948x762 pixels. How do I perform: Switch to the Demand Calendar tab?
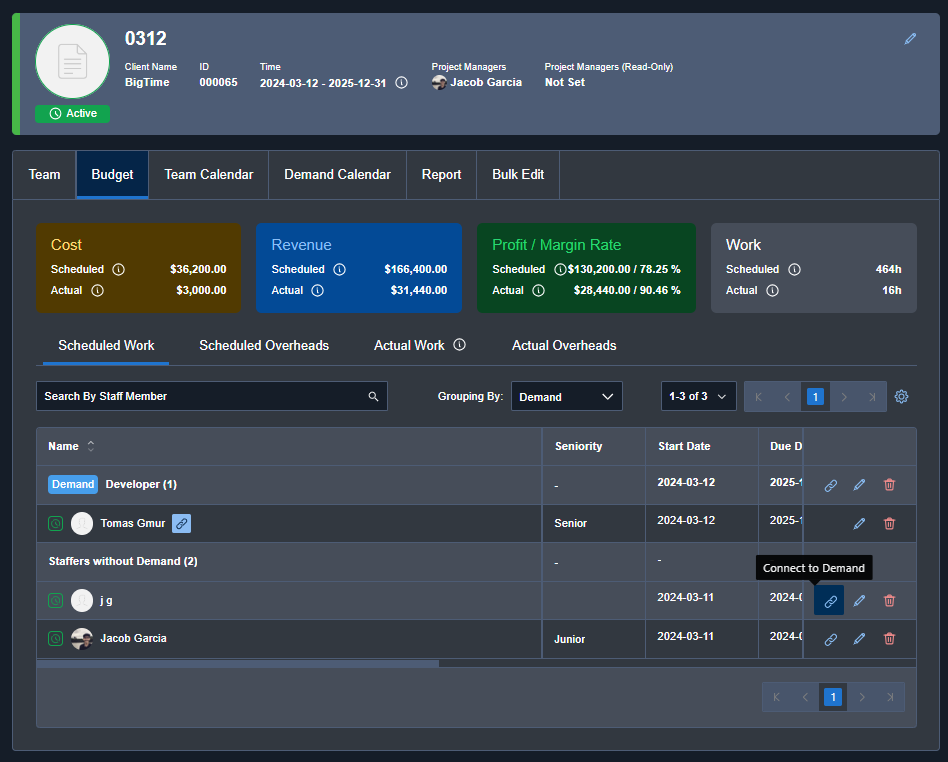pos(337,174)
